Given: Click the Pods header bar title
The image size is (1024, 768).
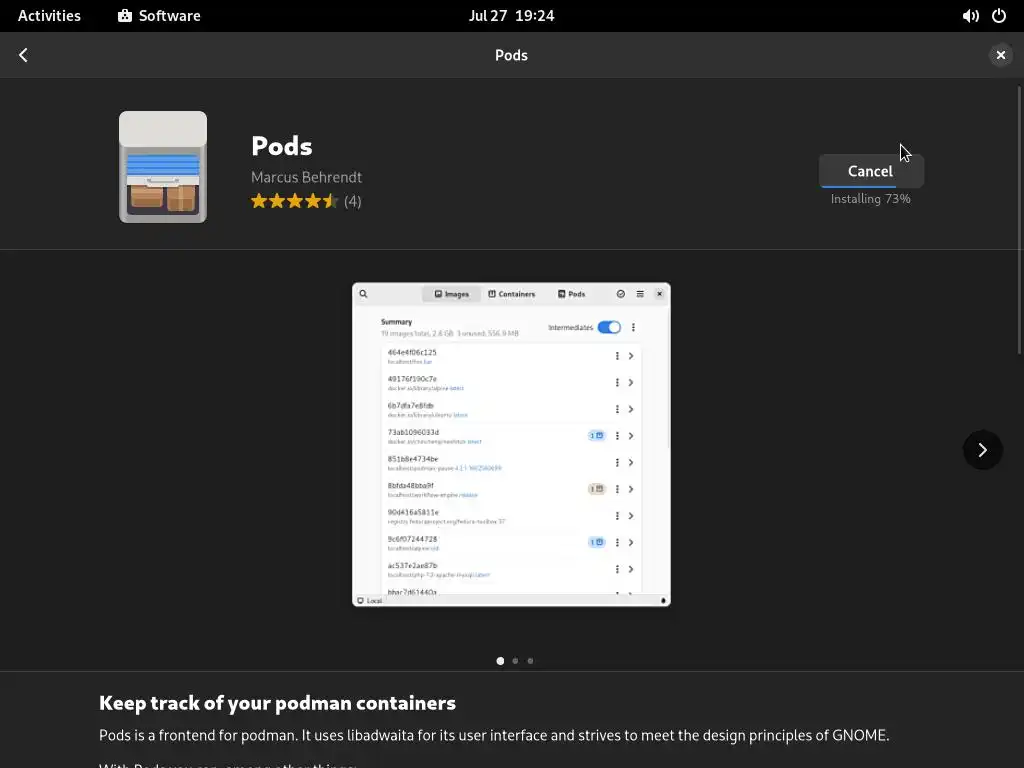Looking at the screenshot, I should (511, 55).
